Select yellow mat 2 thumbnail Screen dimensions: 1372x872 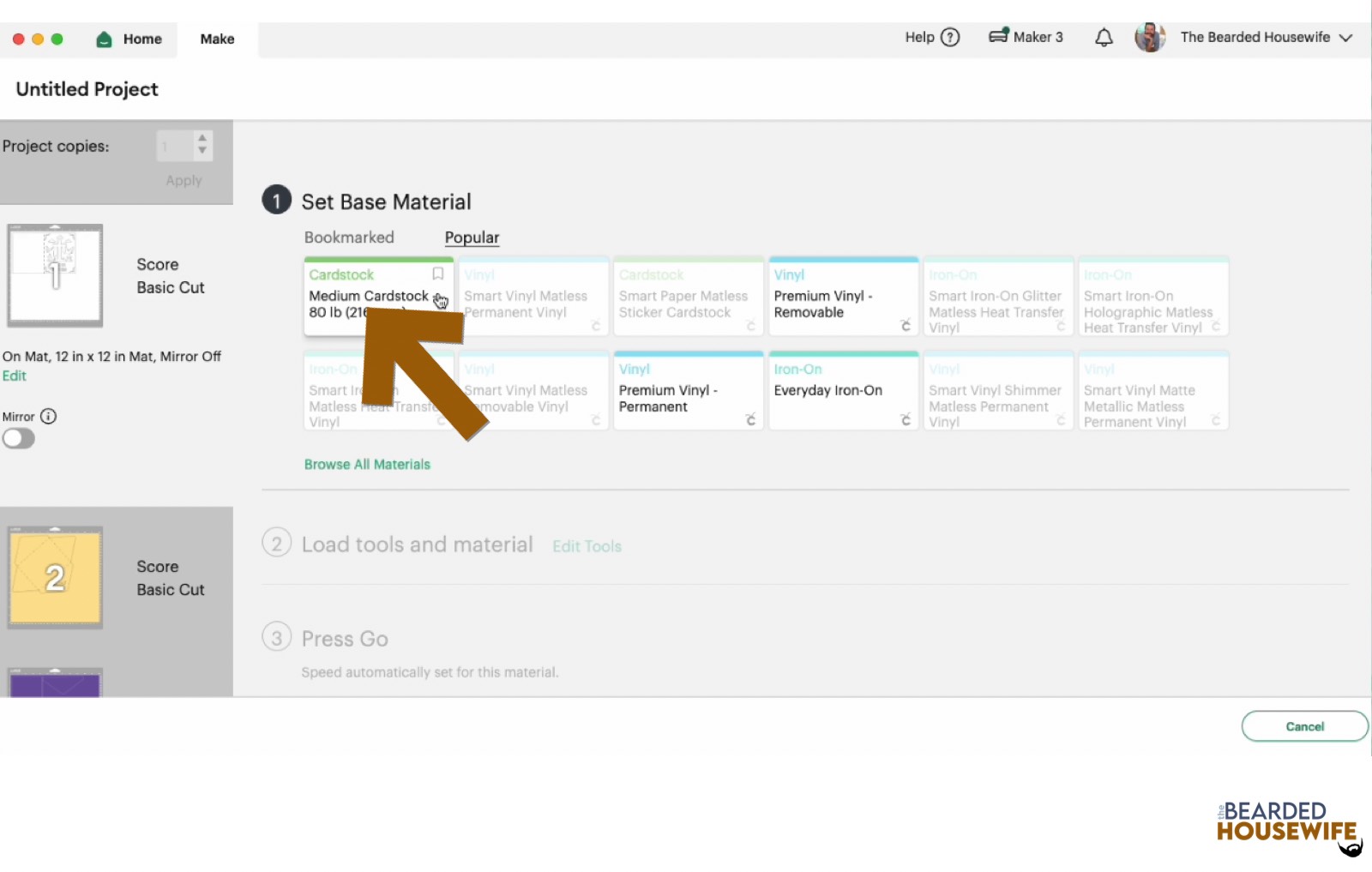coord(55,578)
